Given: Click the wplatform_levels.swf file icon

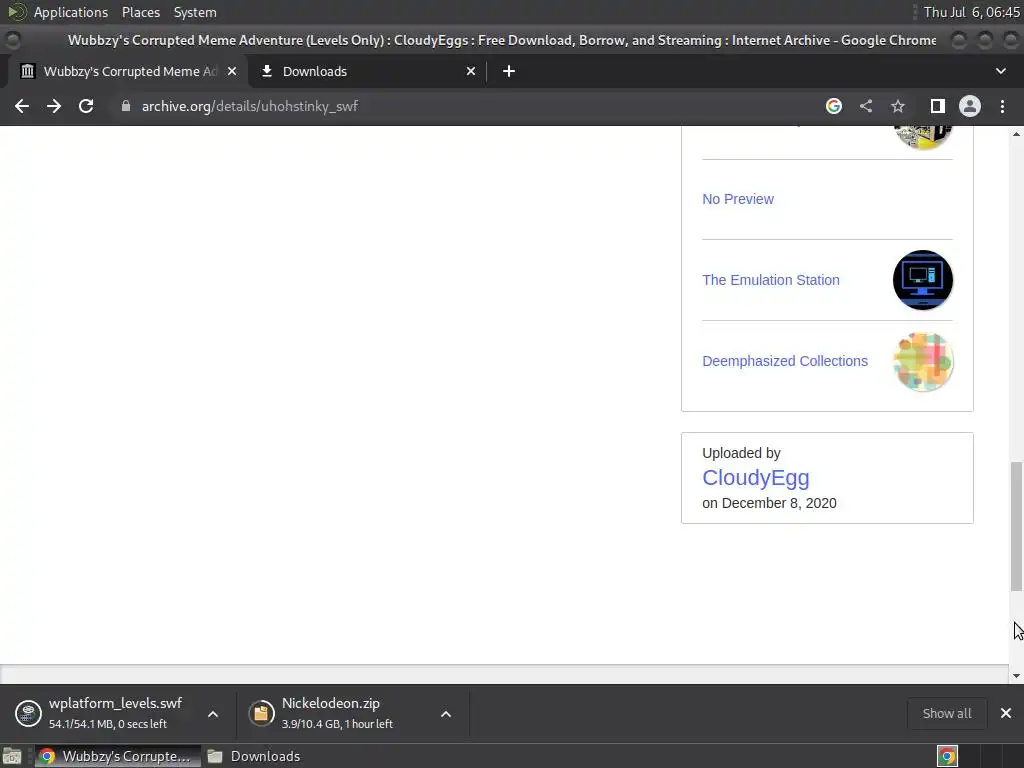Looking at the screenshot, I should click(28, 713).
